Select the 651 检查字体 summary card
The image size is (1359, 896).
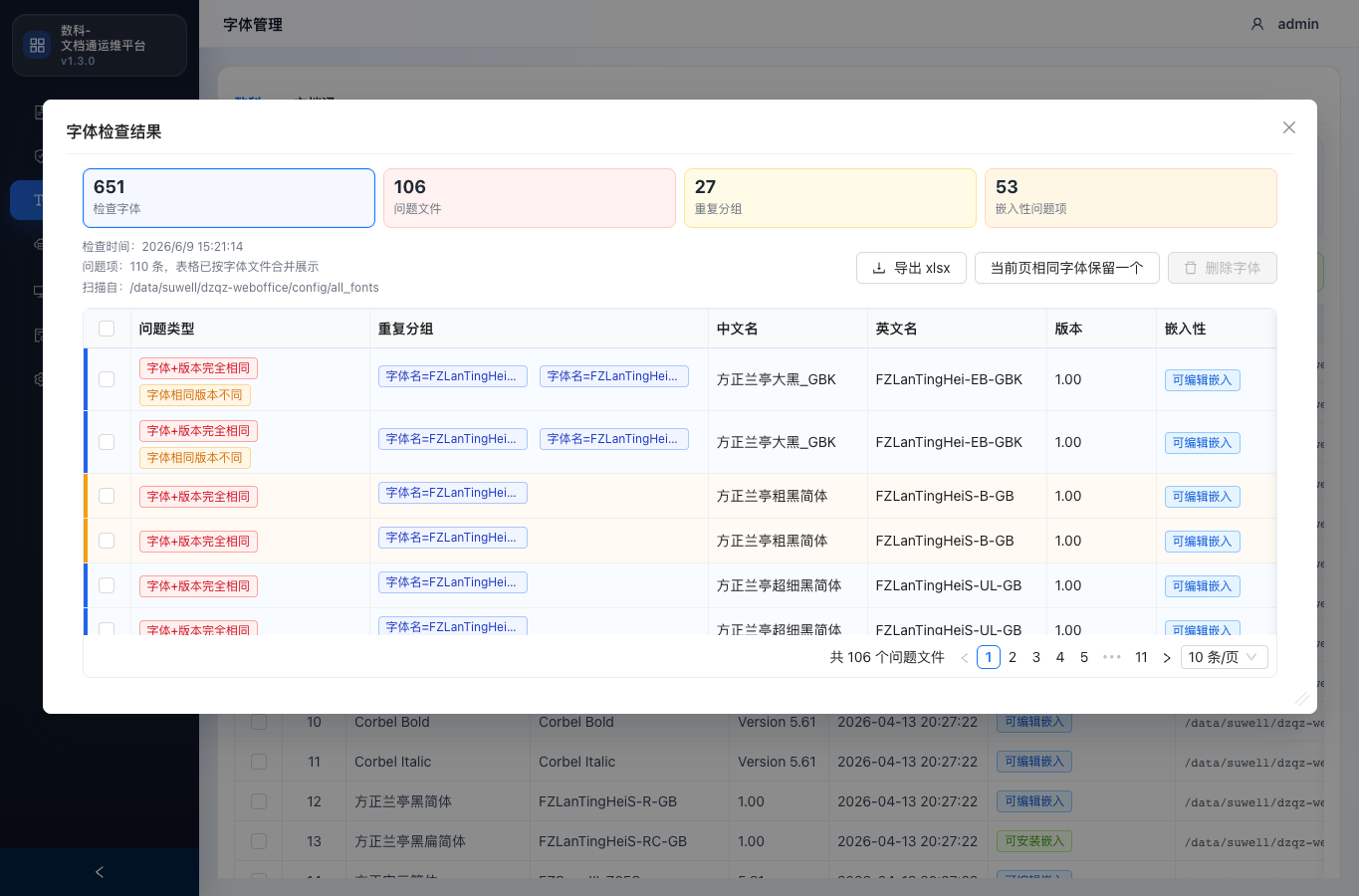point(229,198)
